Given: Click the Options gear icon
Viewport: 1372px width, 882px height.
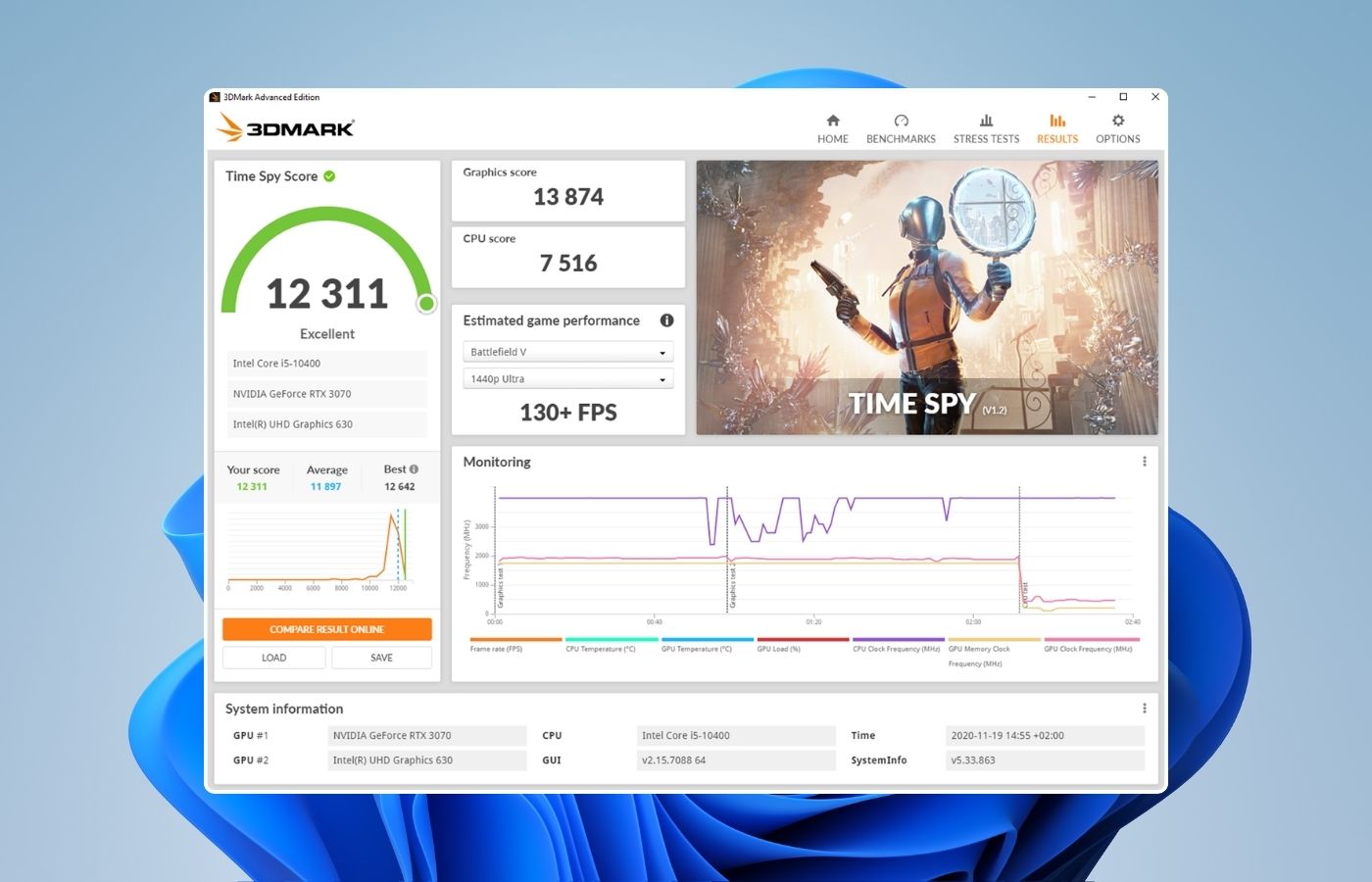Looking at the screenshot, I should click(x=1118, y=121).
